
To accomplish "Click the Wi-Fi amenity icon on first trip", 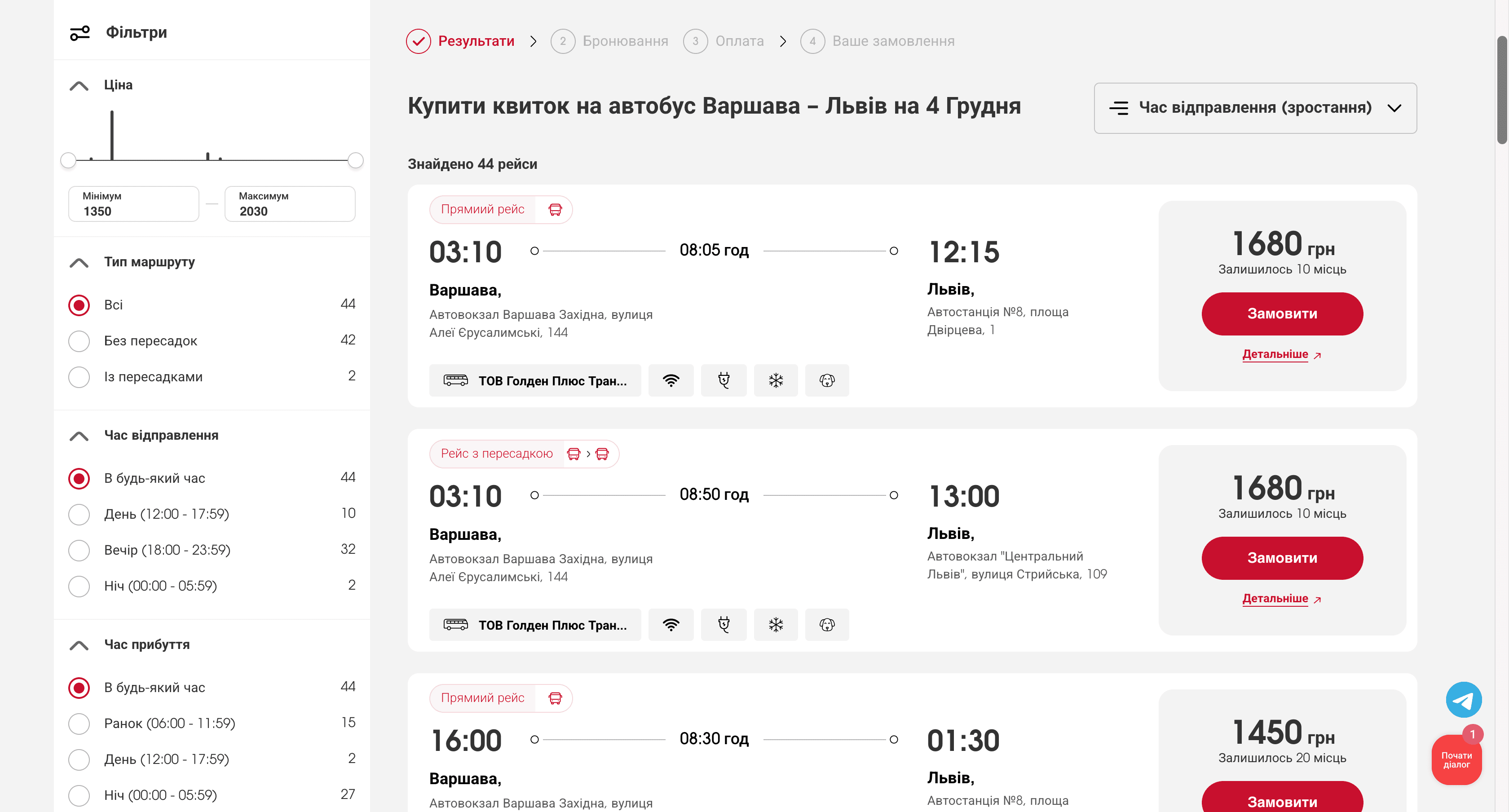I will 671,380.
